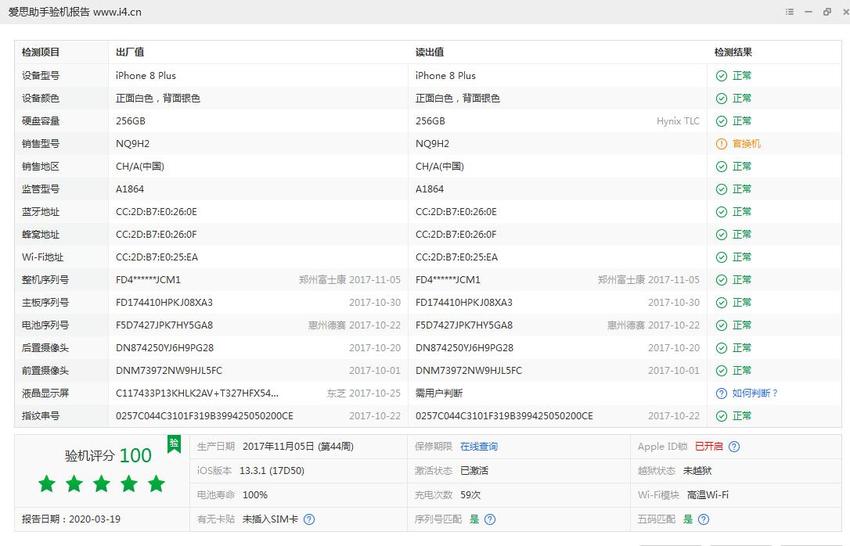
Task: Click the 充电次数 59次 value
Action: click(471, 495)
